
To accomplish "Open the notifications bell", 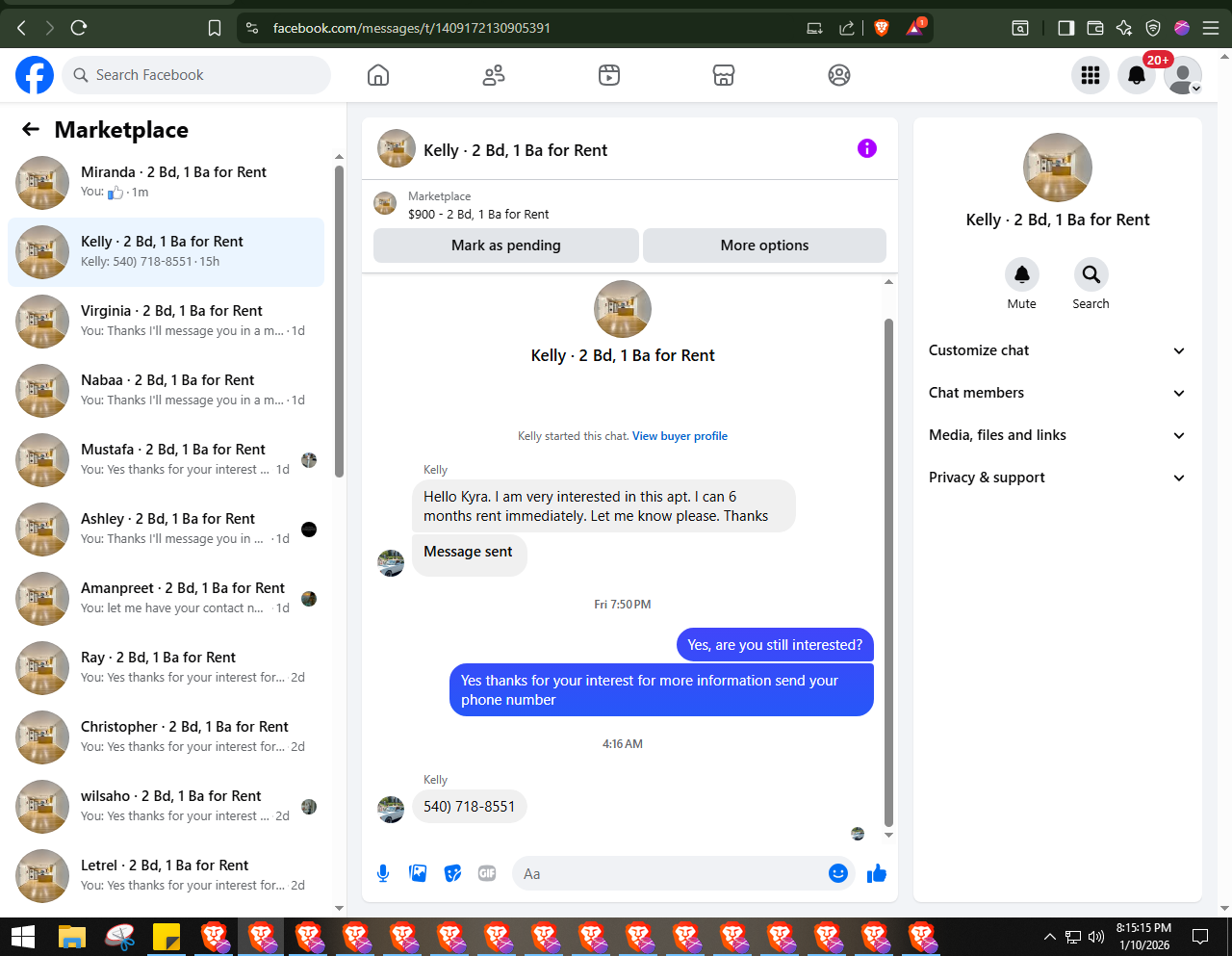I will point(1137,75).
